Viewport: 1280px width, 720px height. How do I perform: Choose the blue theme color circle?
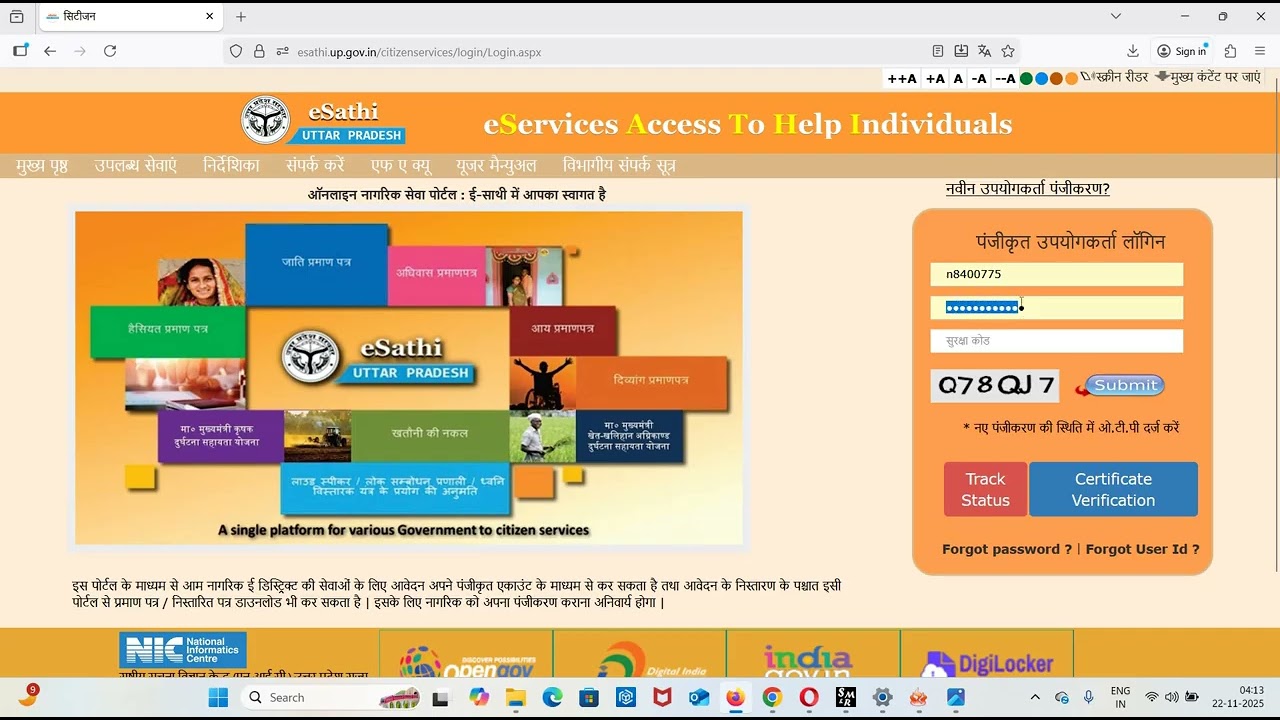[x=1041, y=78]
